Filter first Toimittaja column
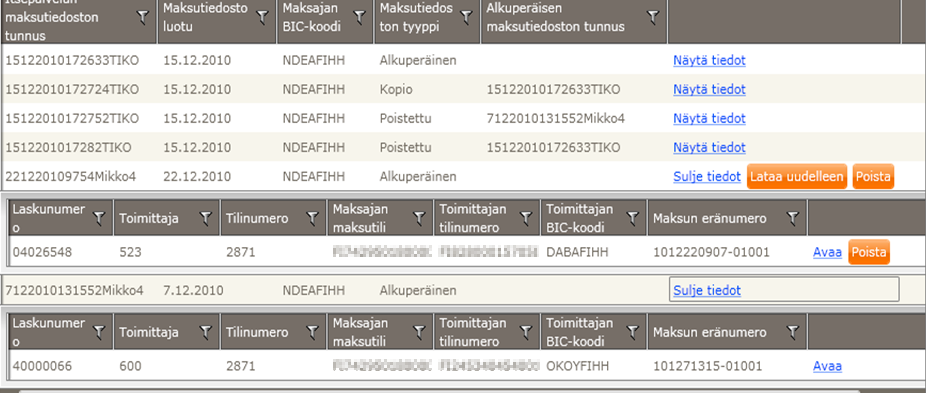 click(206, 219)
